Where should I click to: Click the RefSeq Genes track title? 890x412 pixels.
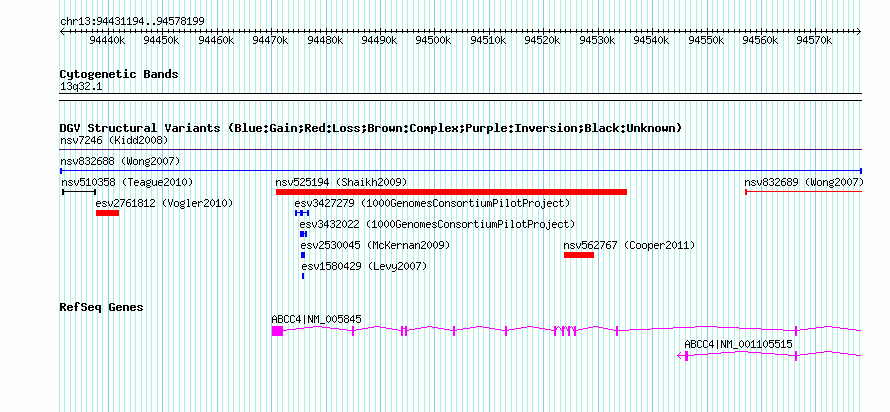(102, 308)
